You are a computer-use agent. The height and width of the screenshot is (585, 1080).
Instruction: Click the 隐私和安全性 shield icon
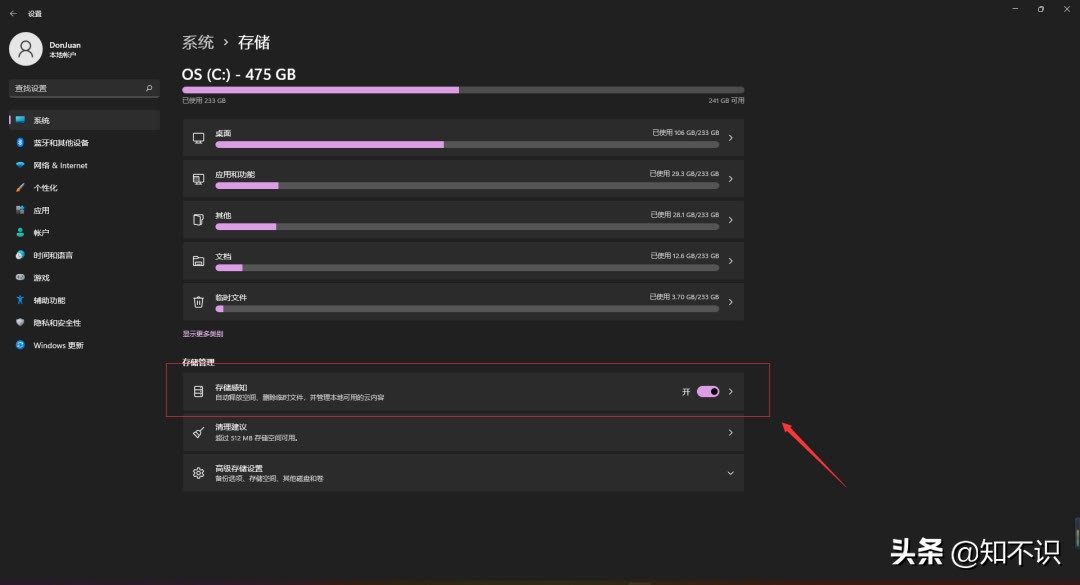(20, 323)
